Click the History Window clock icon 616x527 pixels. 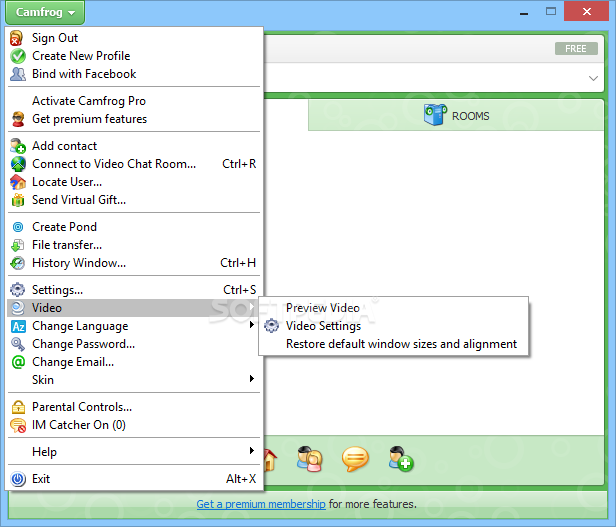(18, 263)
